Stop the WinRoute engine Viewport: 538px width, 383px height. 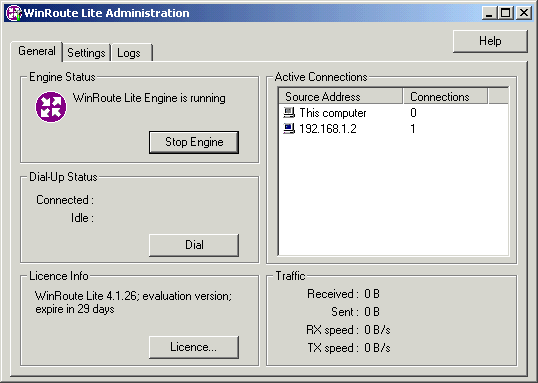pos(194,142)
